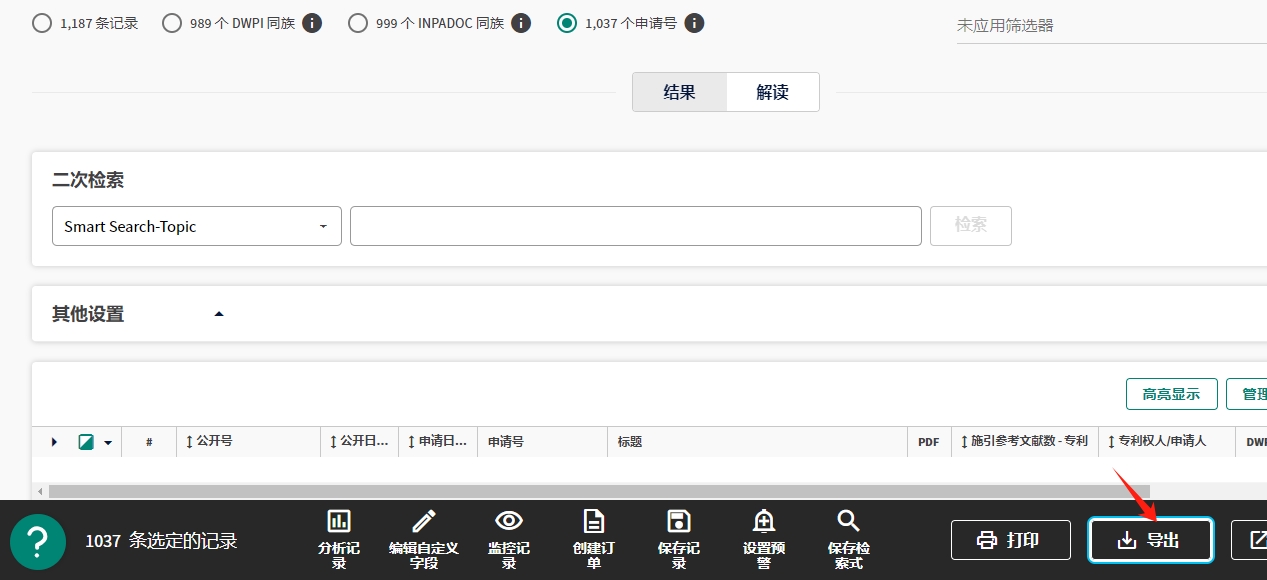Screen dimensions: 1267x580
Task: Open 设置预警 bell icon
Action: pyautogui.click(x=764, y=521)
